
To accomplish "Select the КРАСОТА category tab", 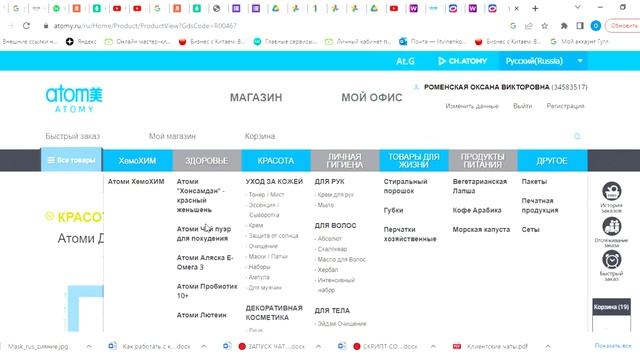I will point(276,160).
